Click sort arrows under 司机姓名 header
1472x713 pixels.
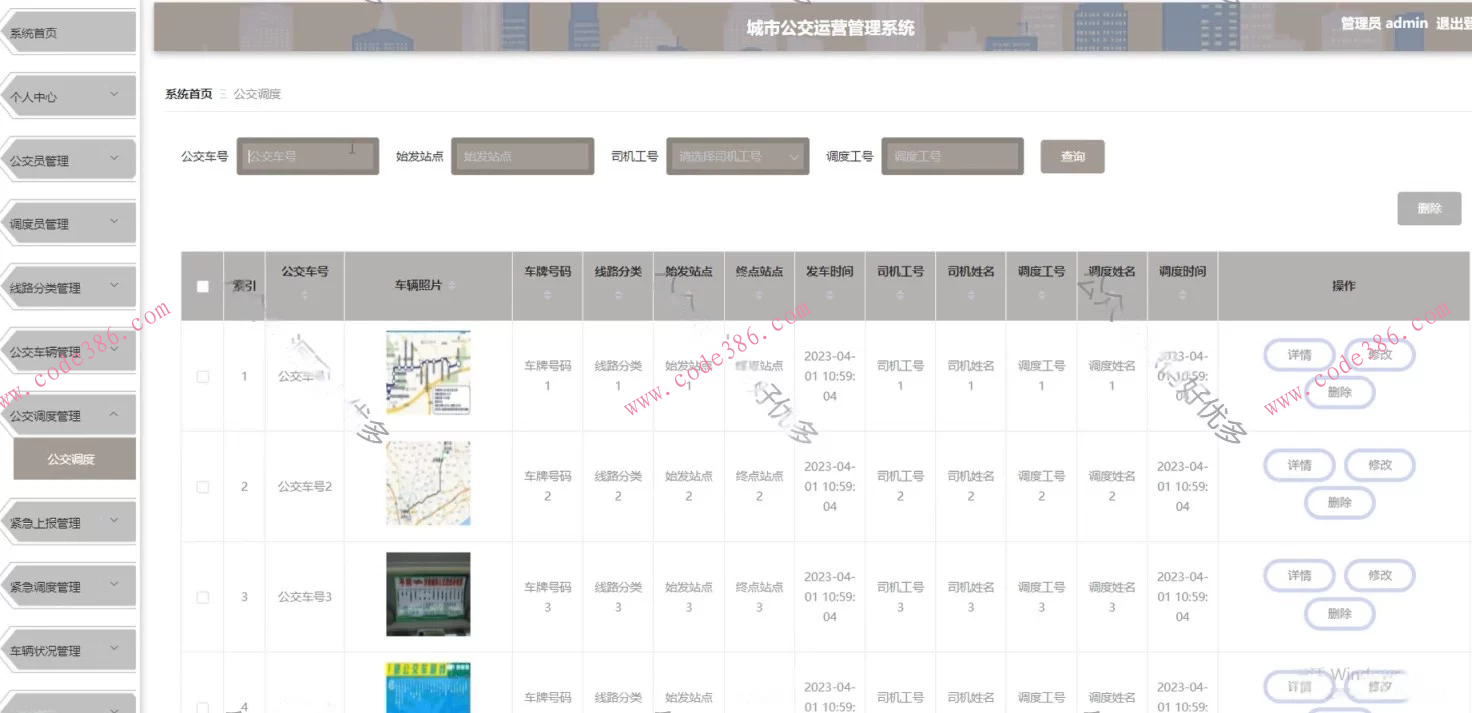point(970,295)
